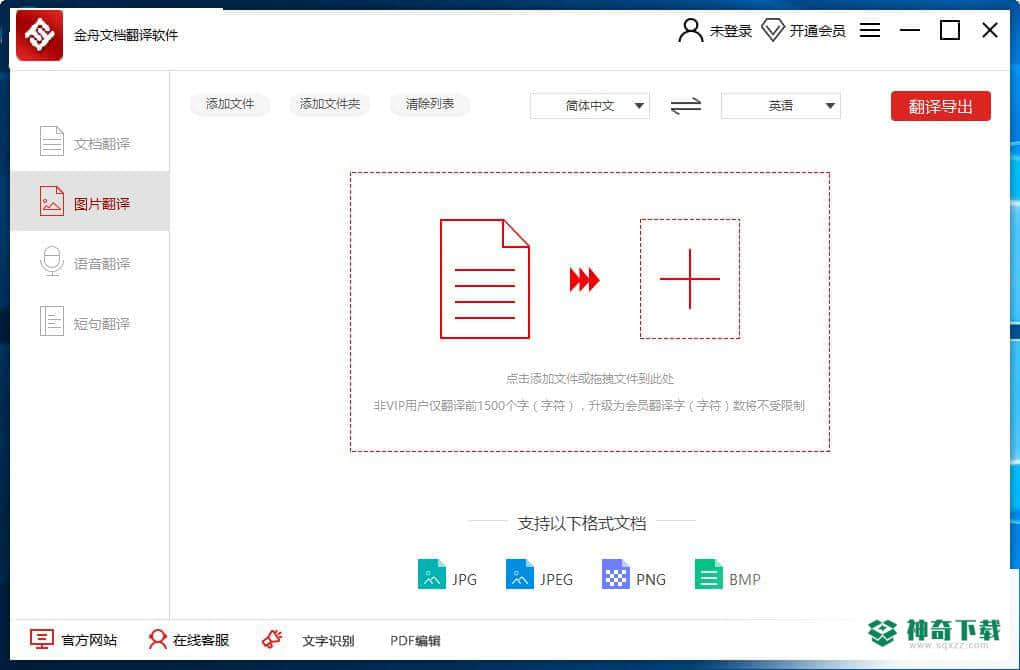Screen dimensions: 1020x670
Task: Close the translation software window
Action: 990,30
